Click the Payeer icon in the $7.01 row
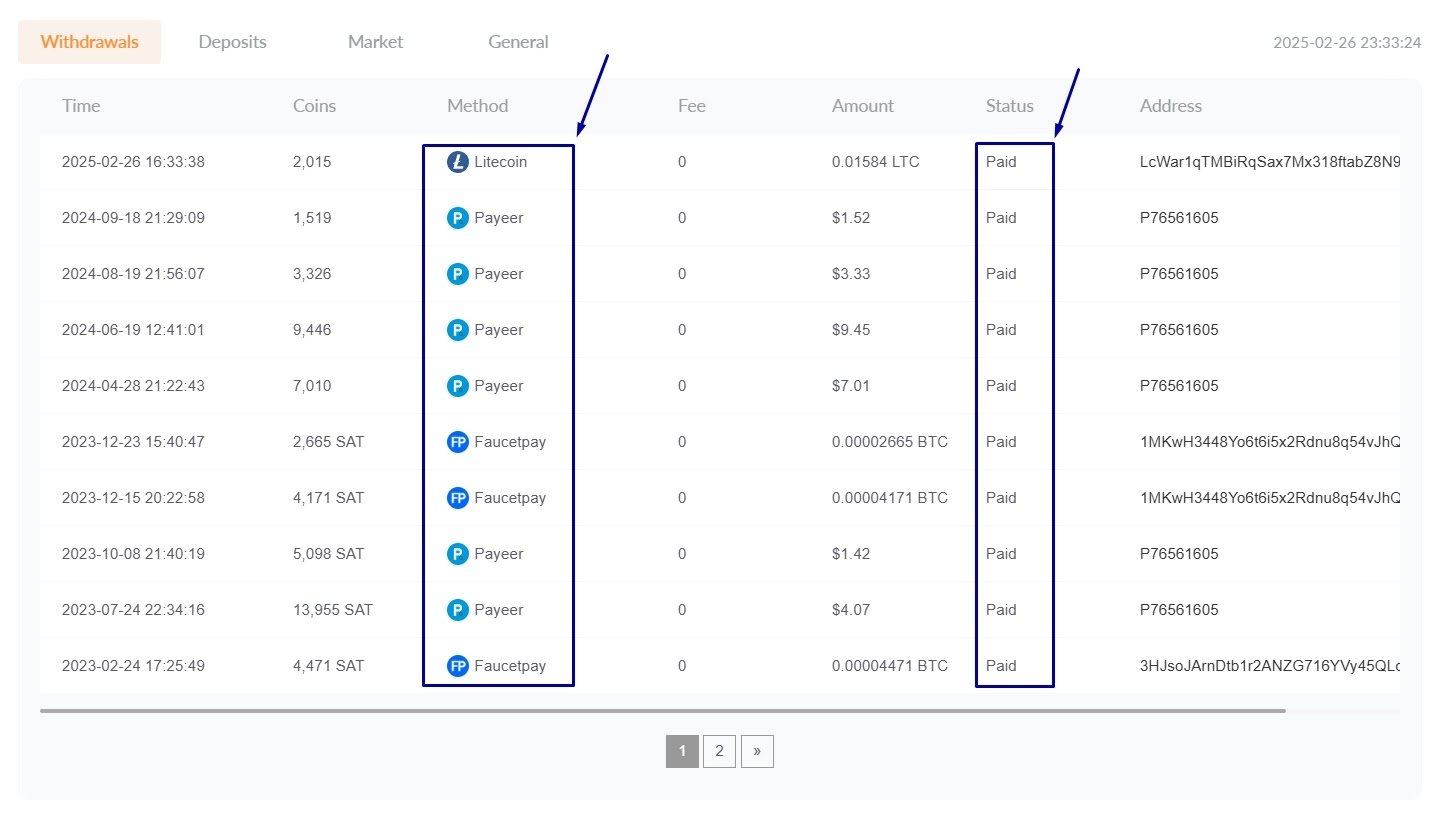 [x=457, y=386]
